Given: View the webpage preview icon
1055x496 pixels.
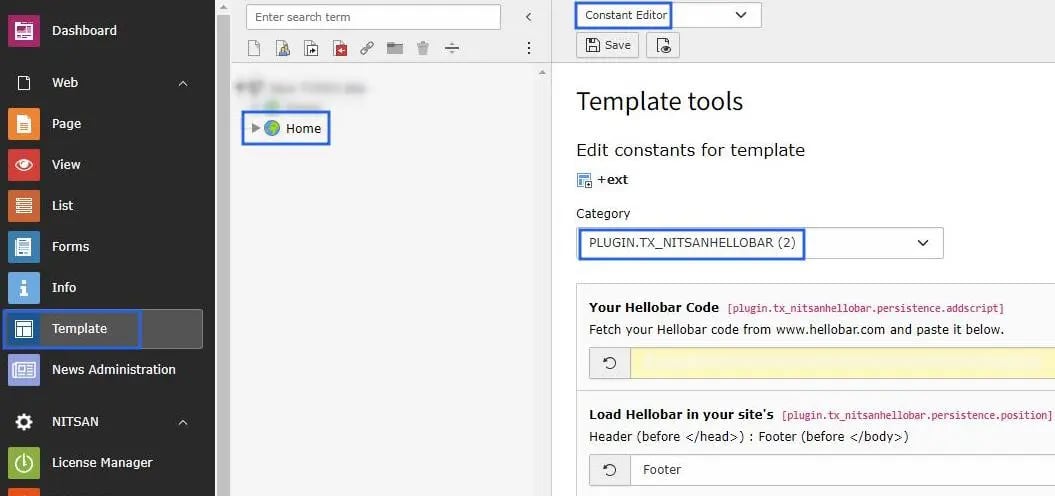Looking at the screenshot, I should (663, 45).
